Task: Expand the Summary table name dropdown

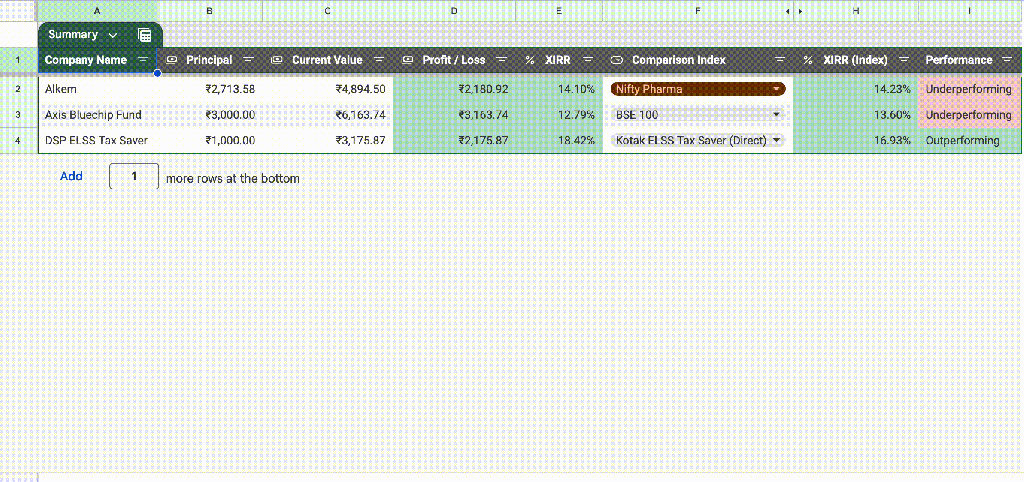Action: [112, 35]
